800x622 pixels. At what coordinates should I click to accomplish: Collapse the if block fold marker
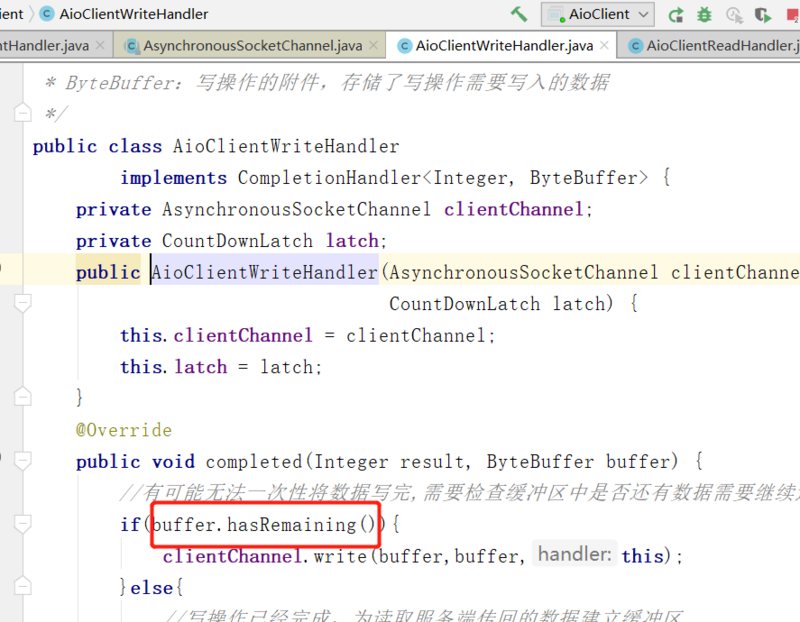pyautogui.click(x=22, y=524)
